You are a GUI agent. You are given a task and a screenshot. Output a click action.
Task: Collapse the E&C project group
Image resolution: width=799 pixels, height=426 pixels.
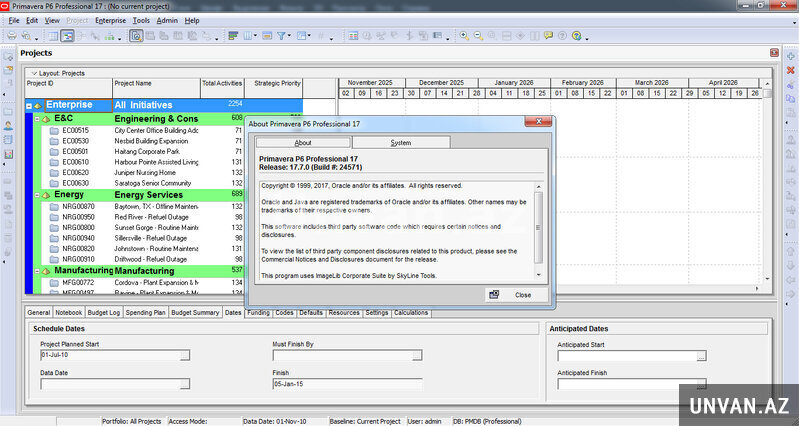(37, 118)
